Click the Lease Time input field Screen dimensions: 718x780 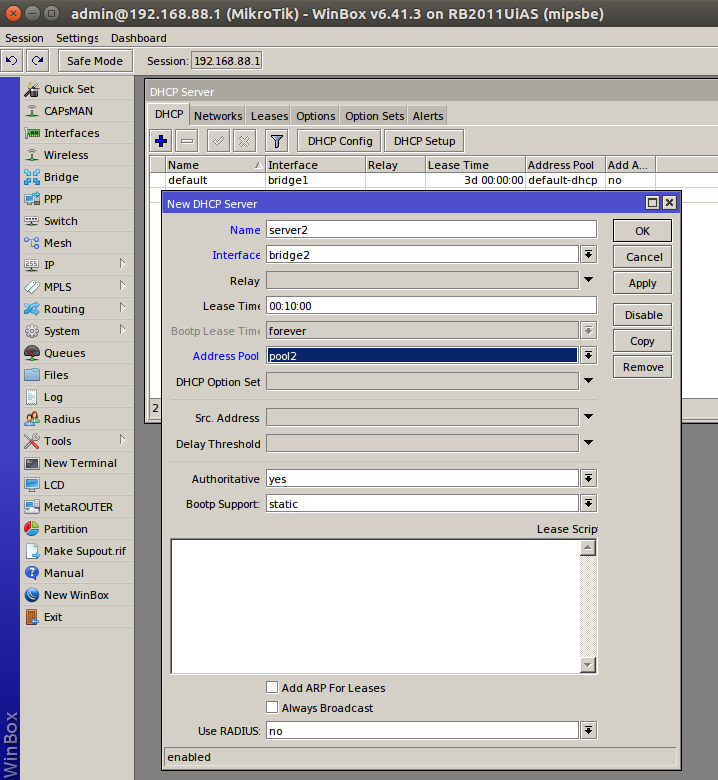point(431,306)
